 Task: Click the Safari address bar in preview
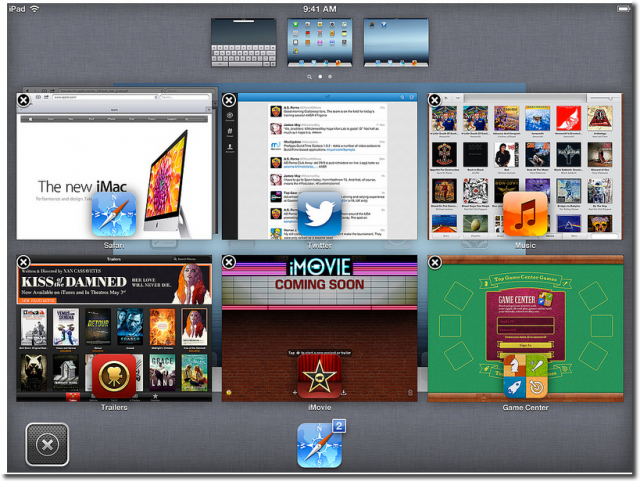tap(105, 97)
